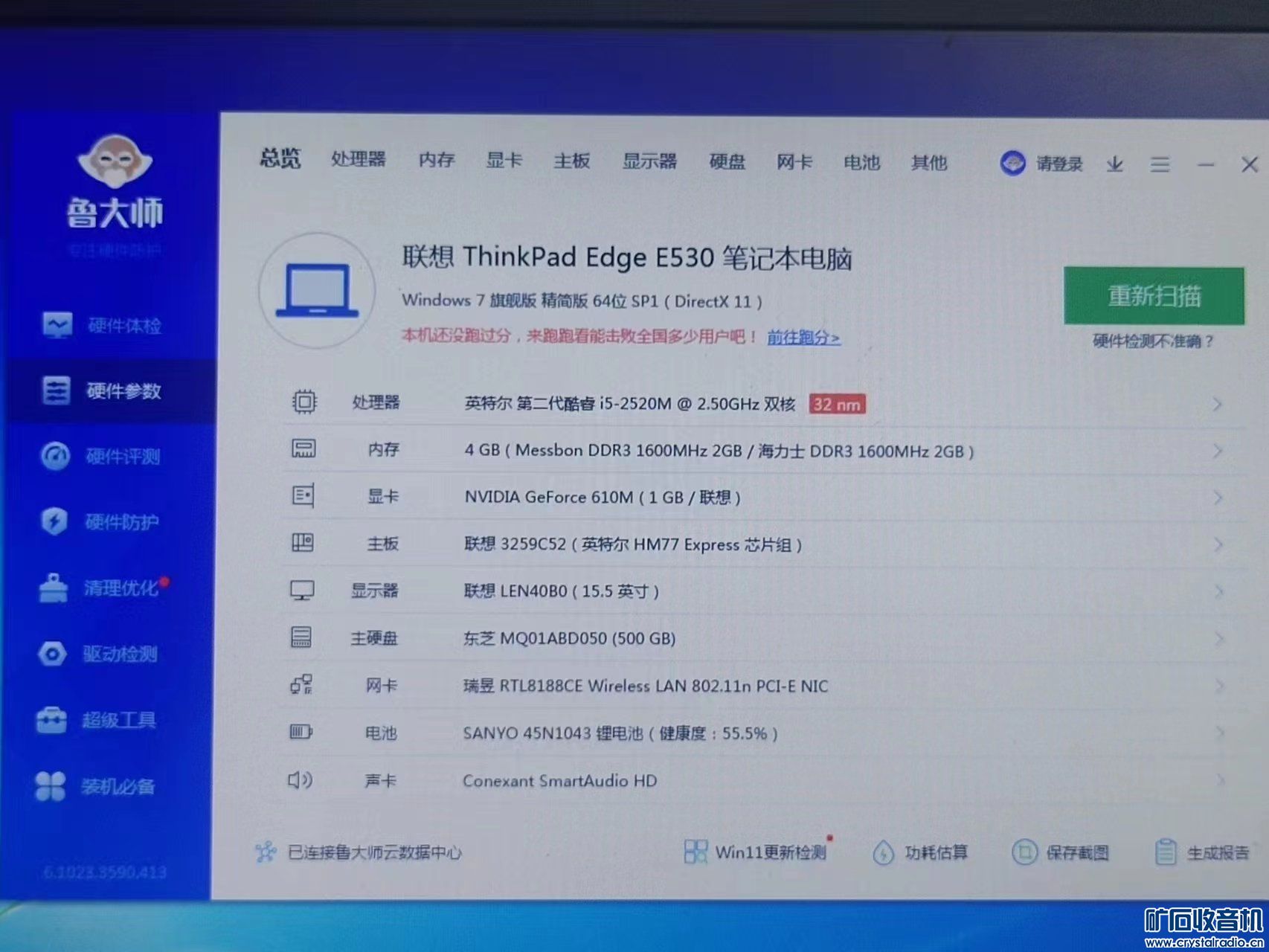Image resolution: width=1269 pixels, height=952 pixels.
Task: Close the Lu Dashi window
Action: pos(1250,164)
